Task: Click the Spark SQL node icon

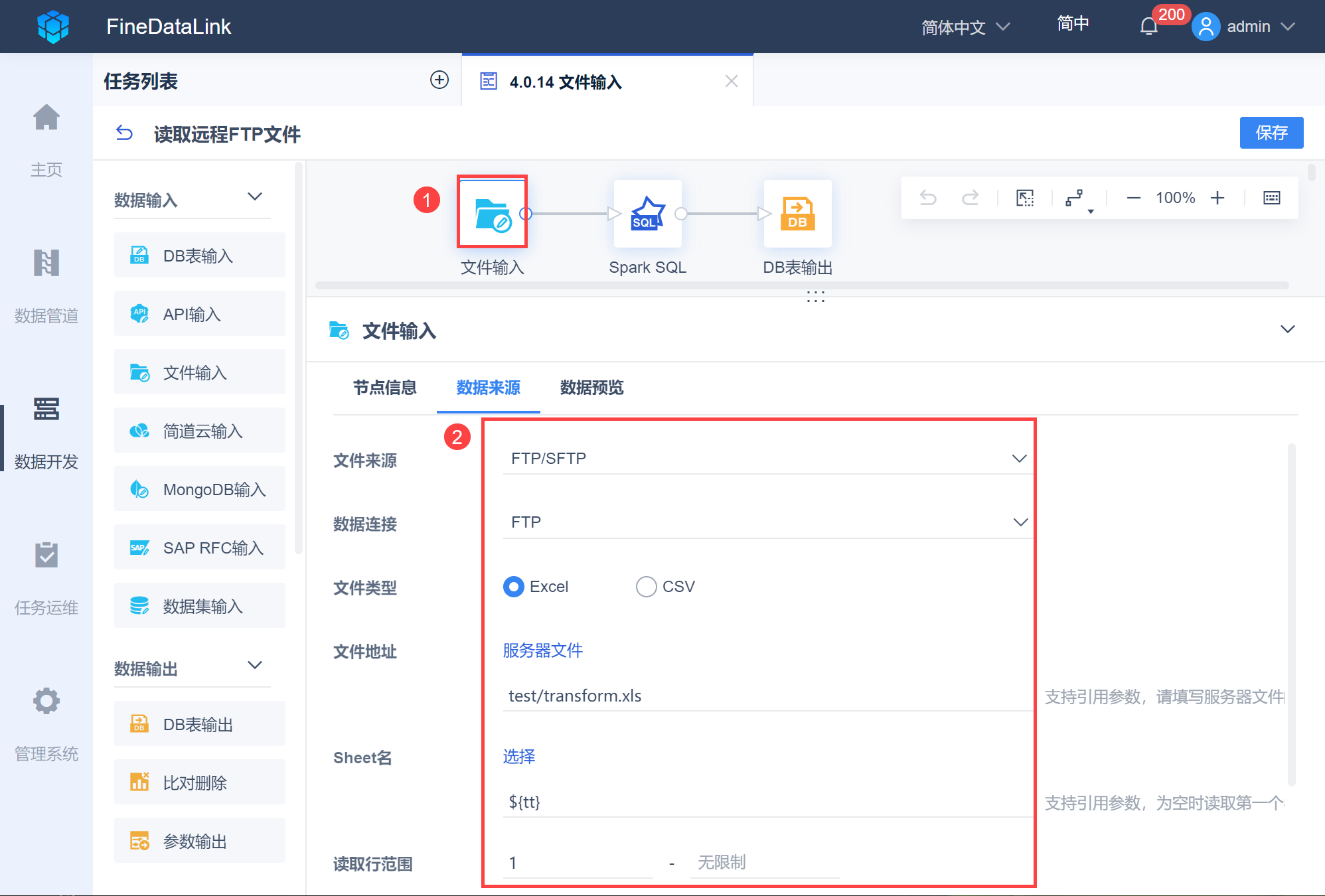Action: click(x=647, y=214)
